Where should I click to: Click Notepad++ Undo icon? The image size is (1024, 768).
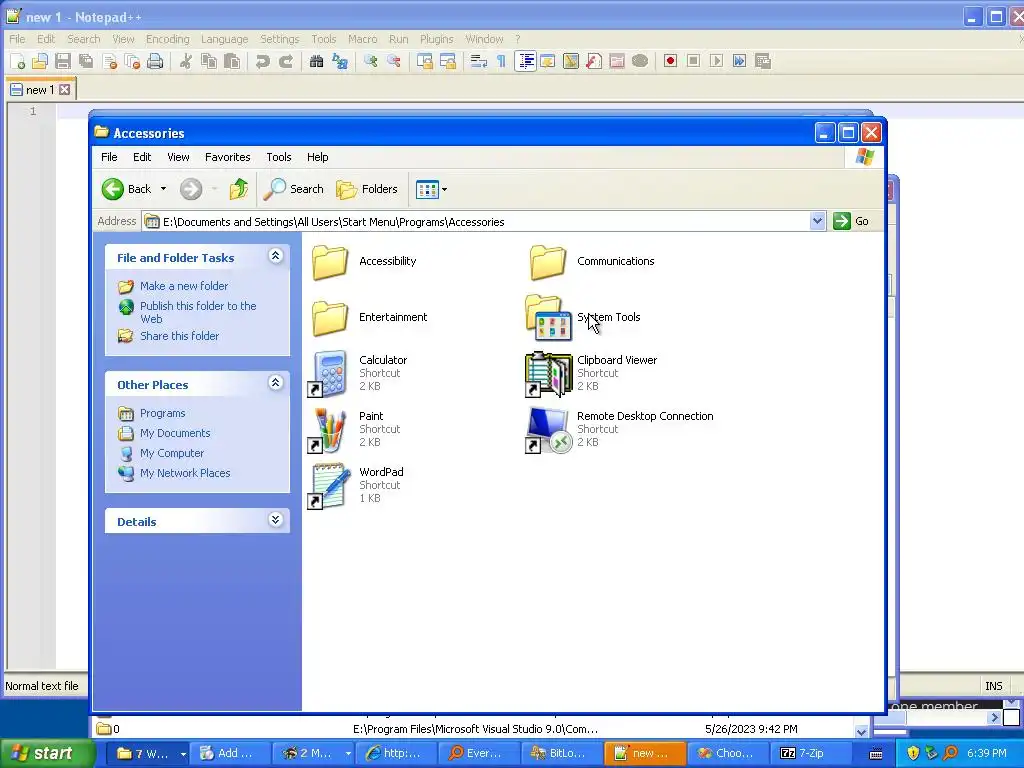(263, 61)
